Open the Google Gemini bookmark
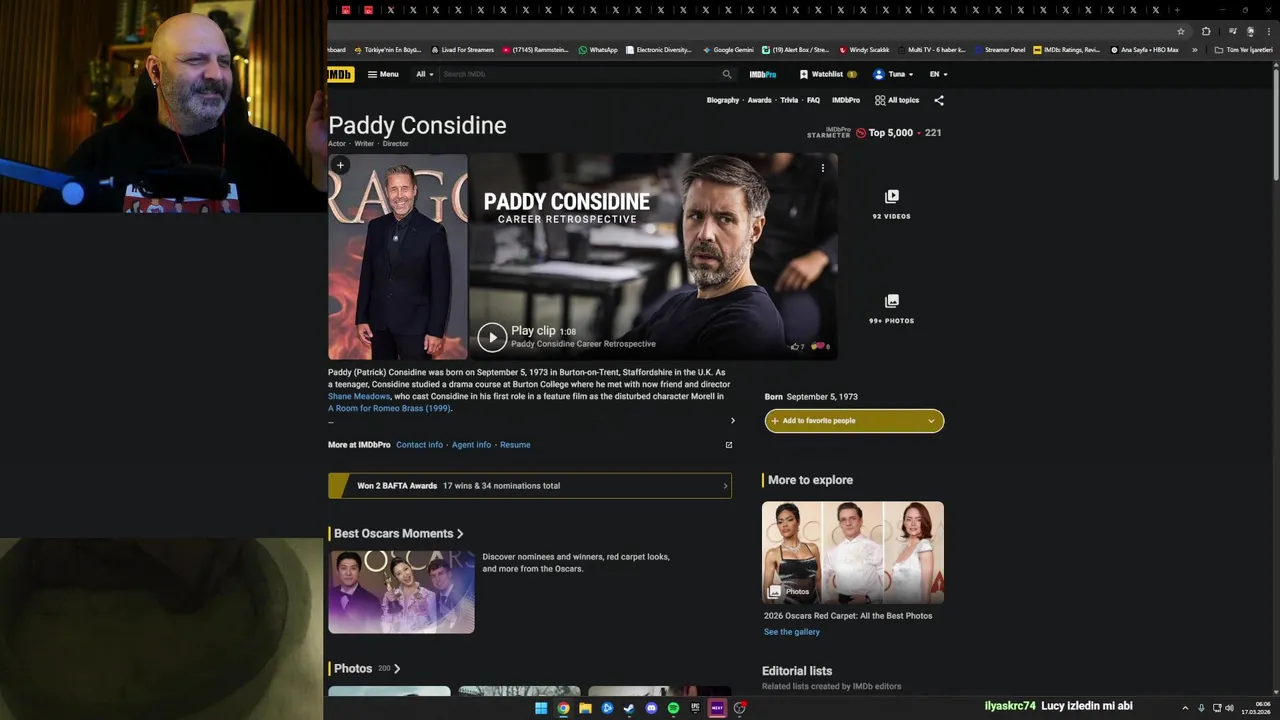The width and height of the screenshot is (1280, 720). [728, 50]
